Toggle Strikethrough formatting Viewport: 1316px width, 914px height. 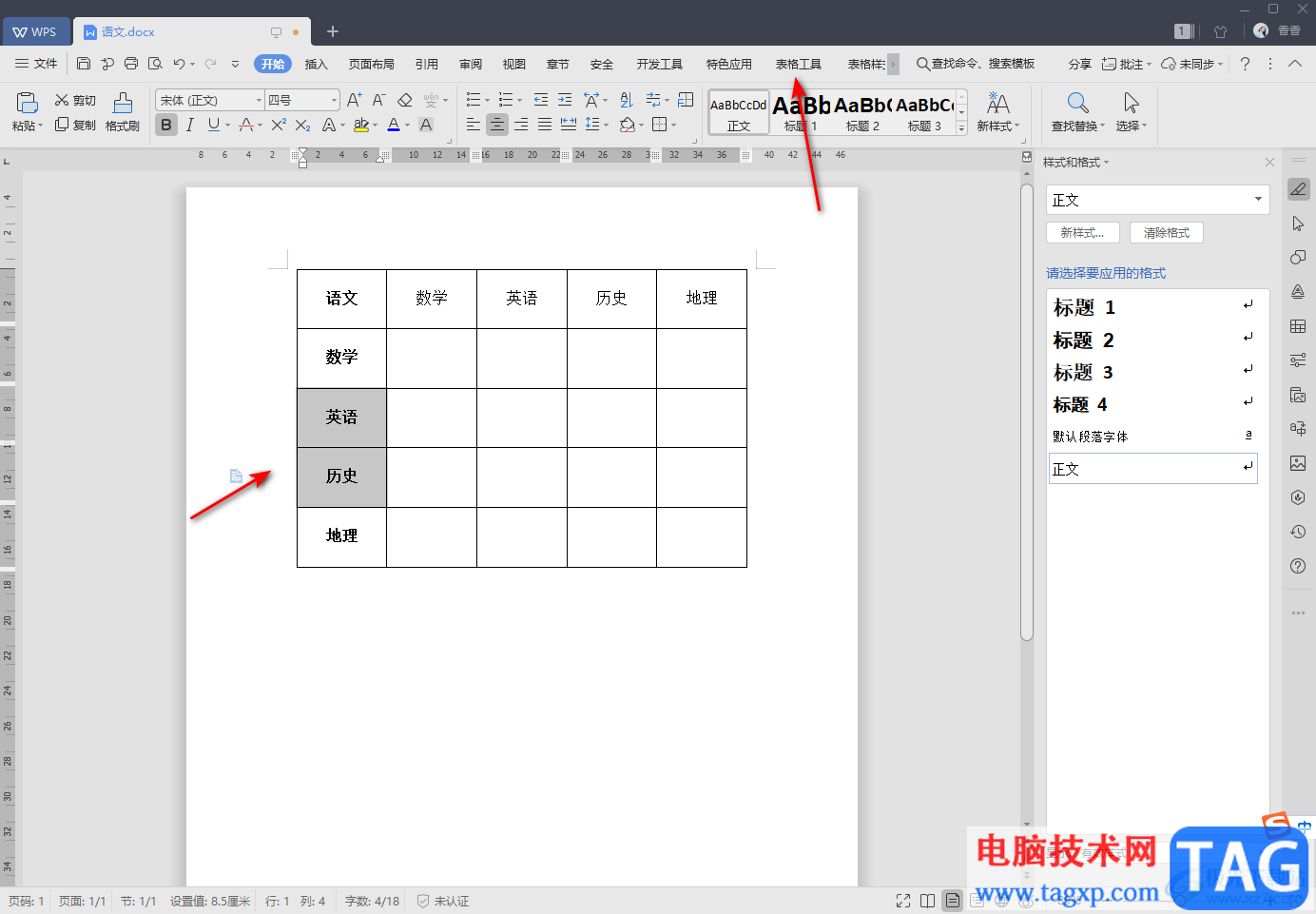246,125
